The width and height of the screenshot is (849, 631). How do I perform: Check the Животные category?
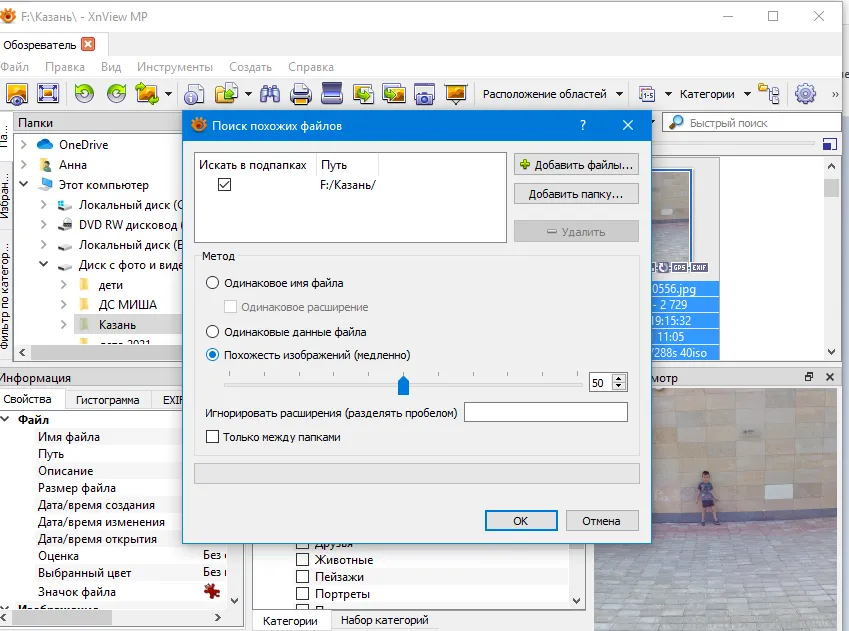[303, 560]
